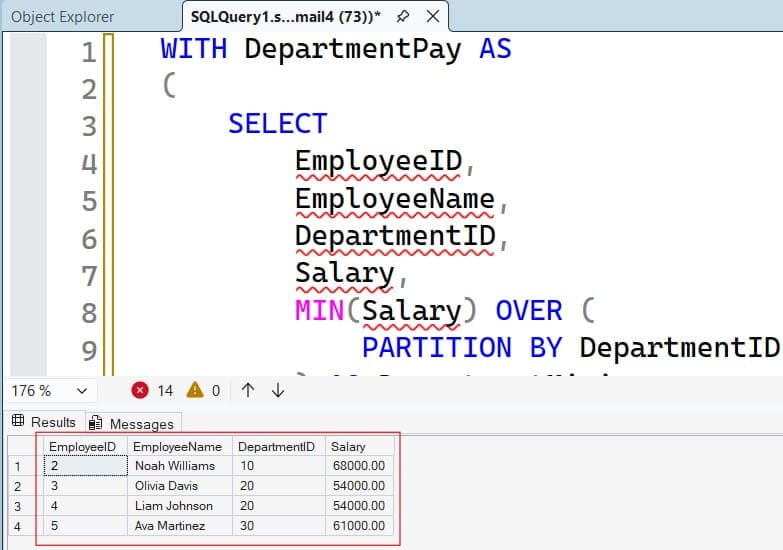
Task: Click EmployeeID cell 5 in Ava's row
Action: coord(85,526)
